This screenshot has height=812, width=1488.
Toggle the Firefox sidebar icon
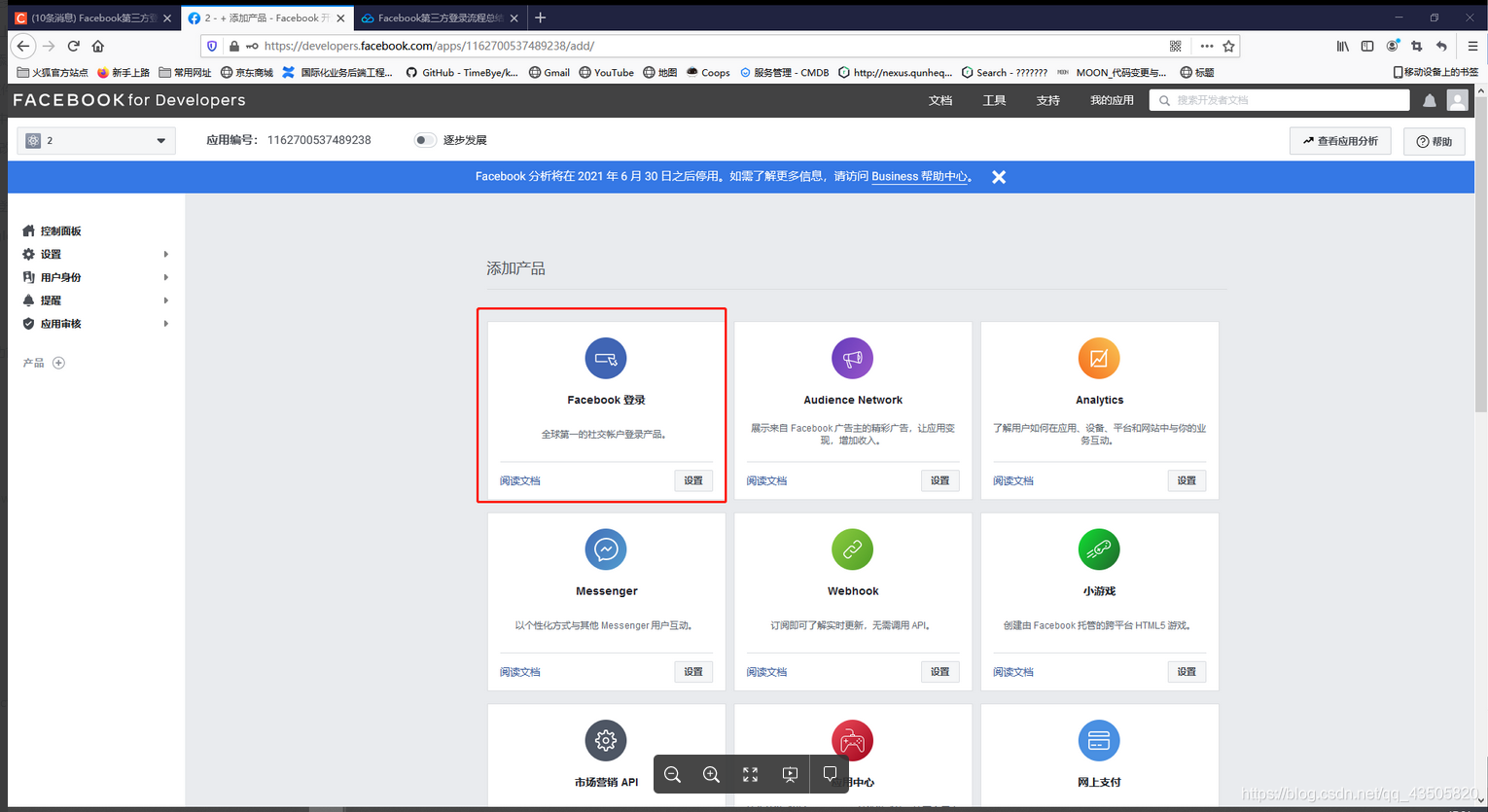click(1367, 46)
